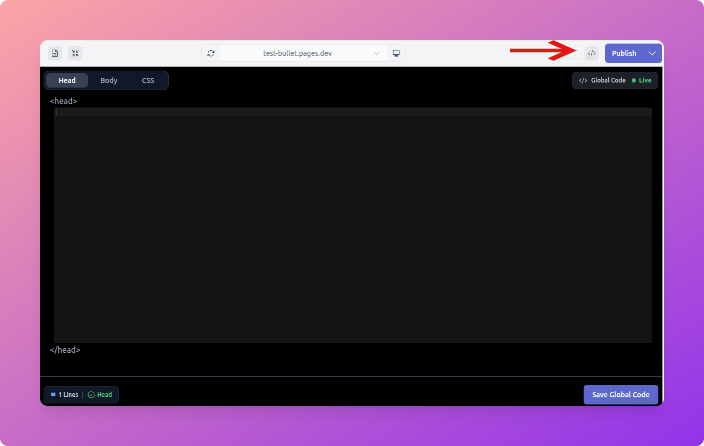Image resolution: width=704 pixels, height=446 pixels.
Task: Click the fullscreen collapse icon
Action: (75, 53)
